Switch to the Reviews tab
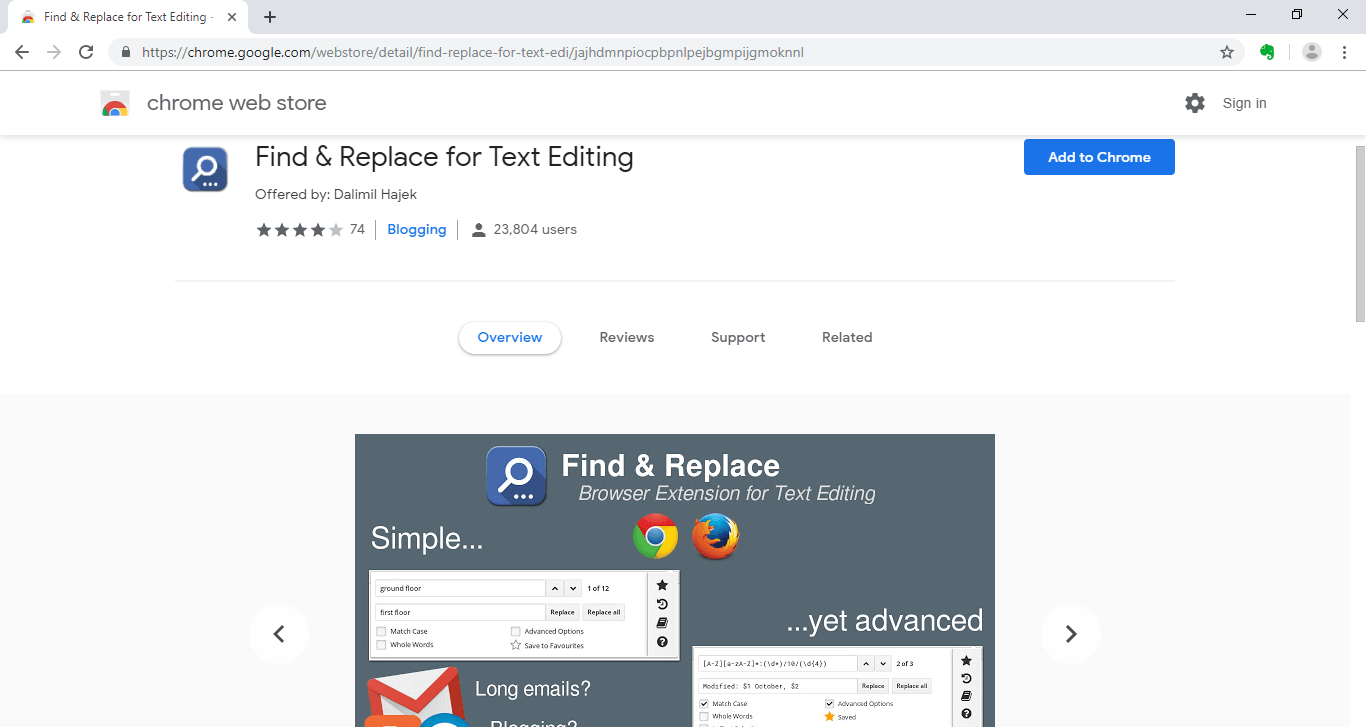Viewport: 1366px width, 727px height. 627,338
